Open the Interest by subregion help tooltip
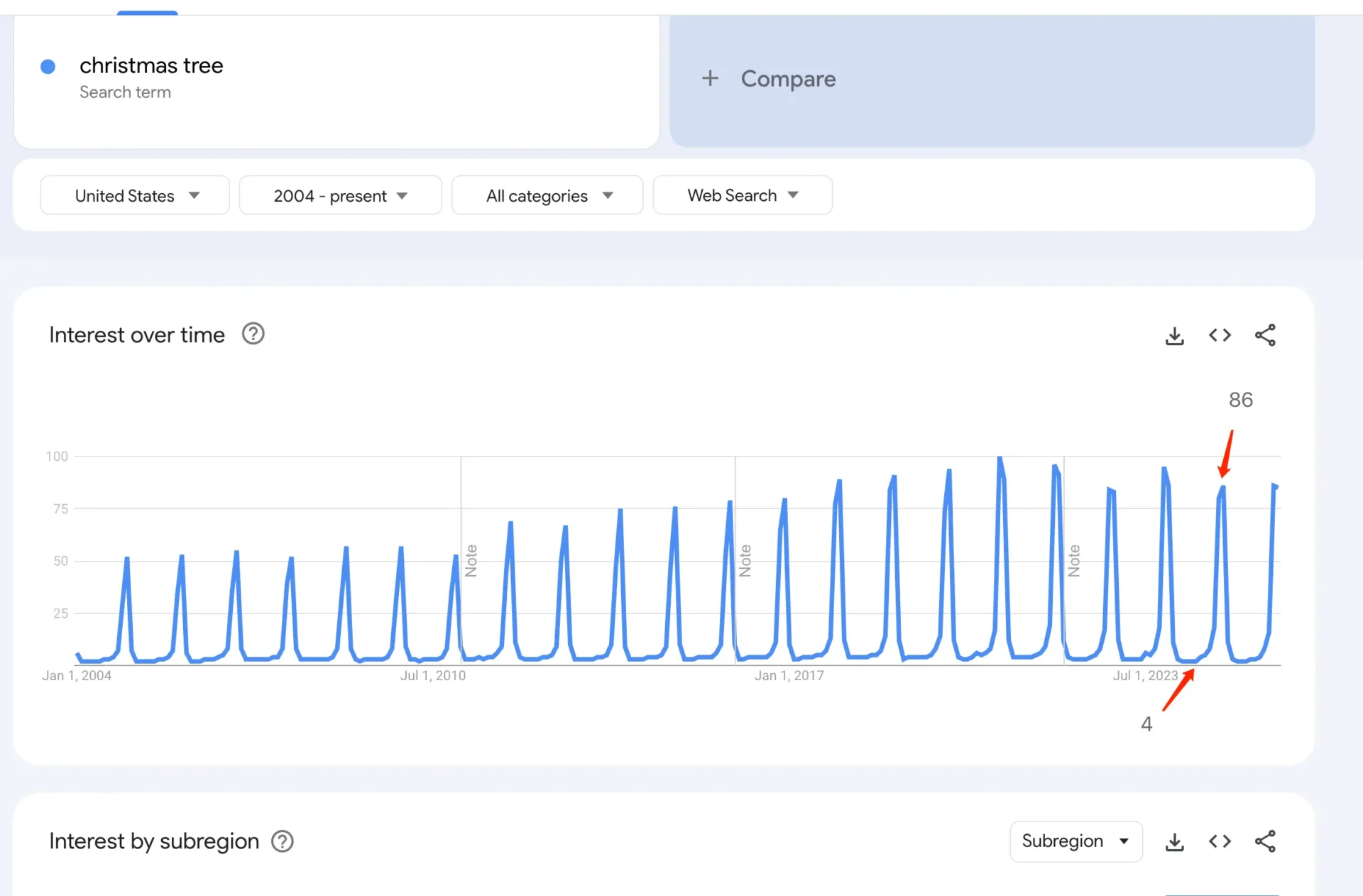This screenshot has width=1363, height=896. 281,841
